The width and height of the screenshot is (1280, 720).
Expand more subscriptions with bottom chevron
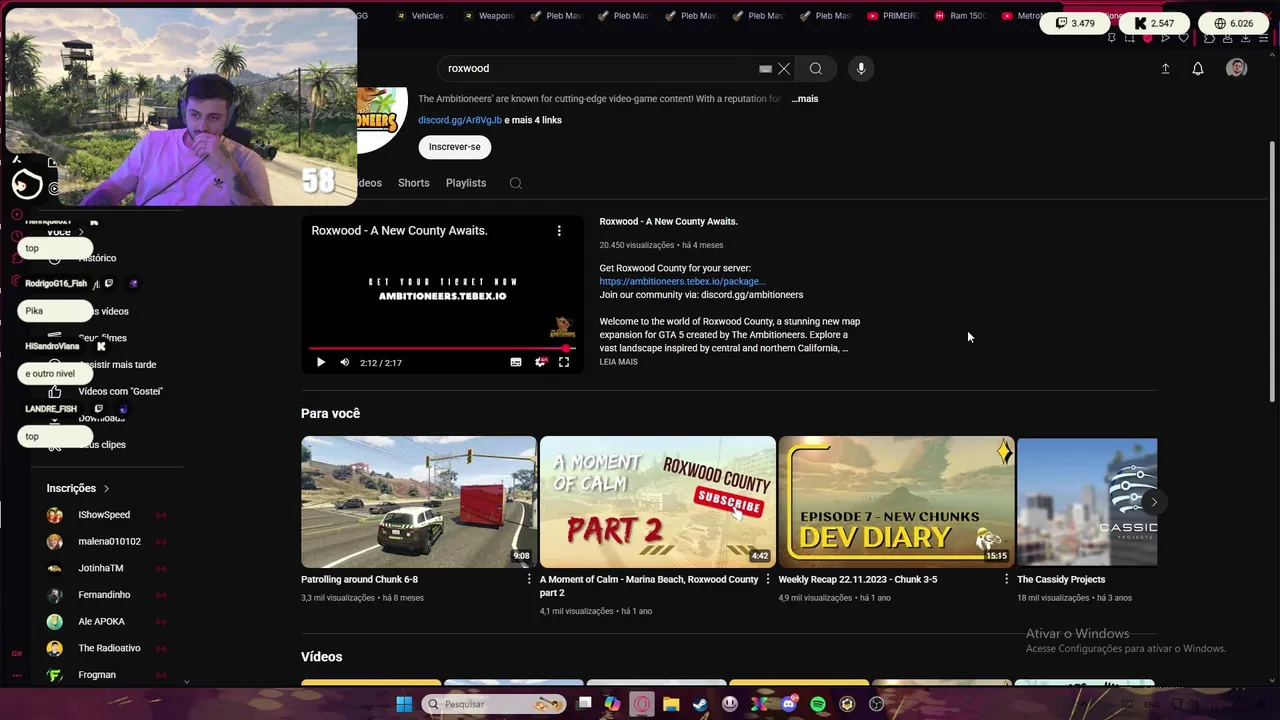[x=187, y=681]
